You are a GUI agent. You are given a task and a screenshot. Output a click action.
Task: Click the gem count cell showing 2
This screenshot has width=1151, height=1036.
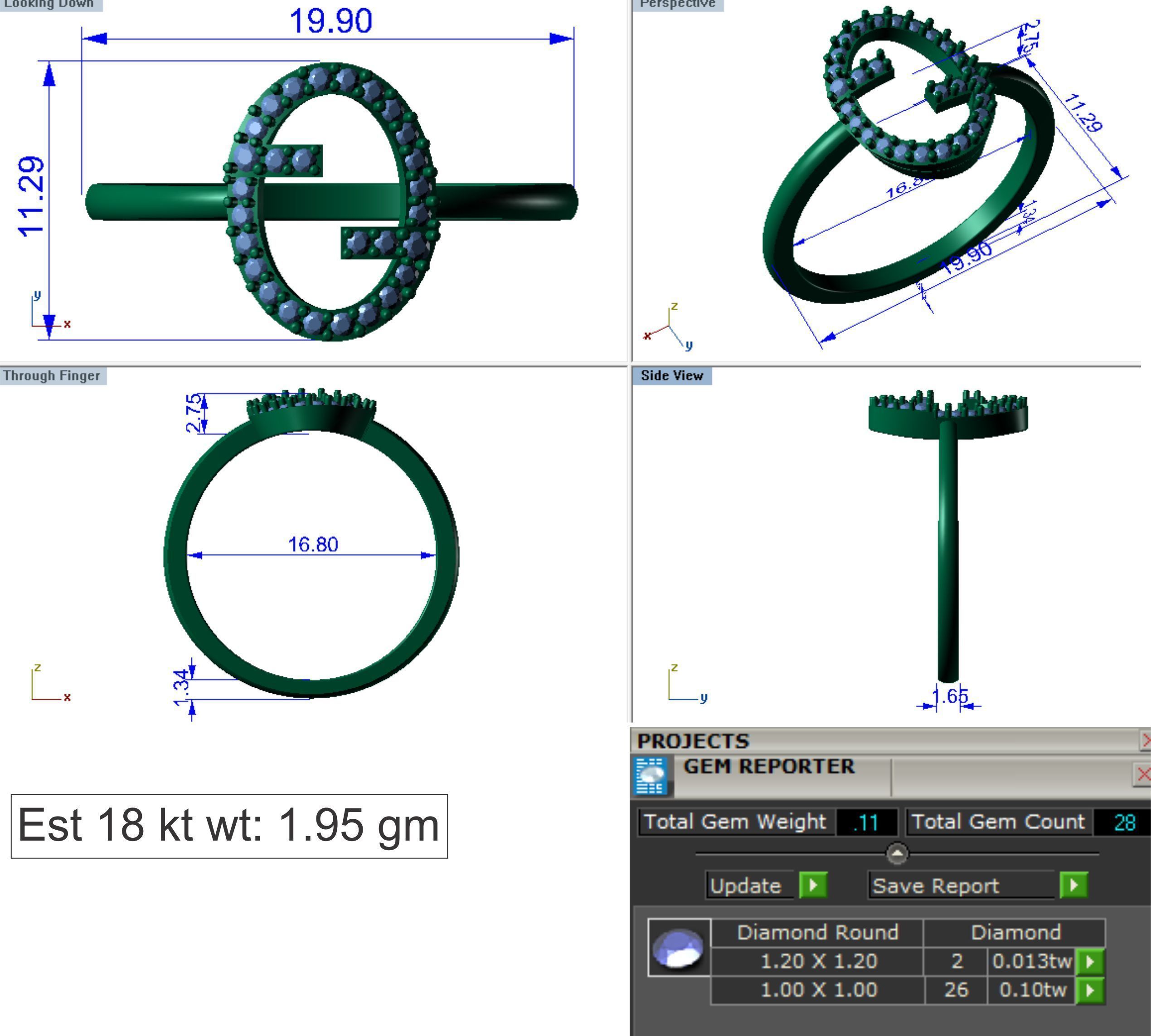(957, 962)
